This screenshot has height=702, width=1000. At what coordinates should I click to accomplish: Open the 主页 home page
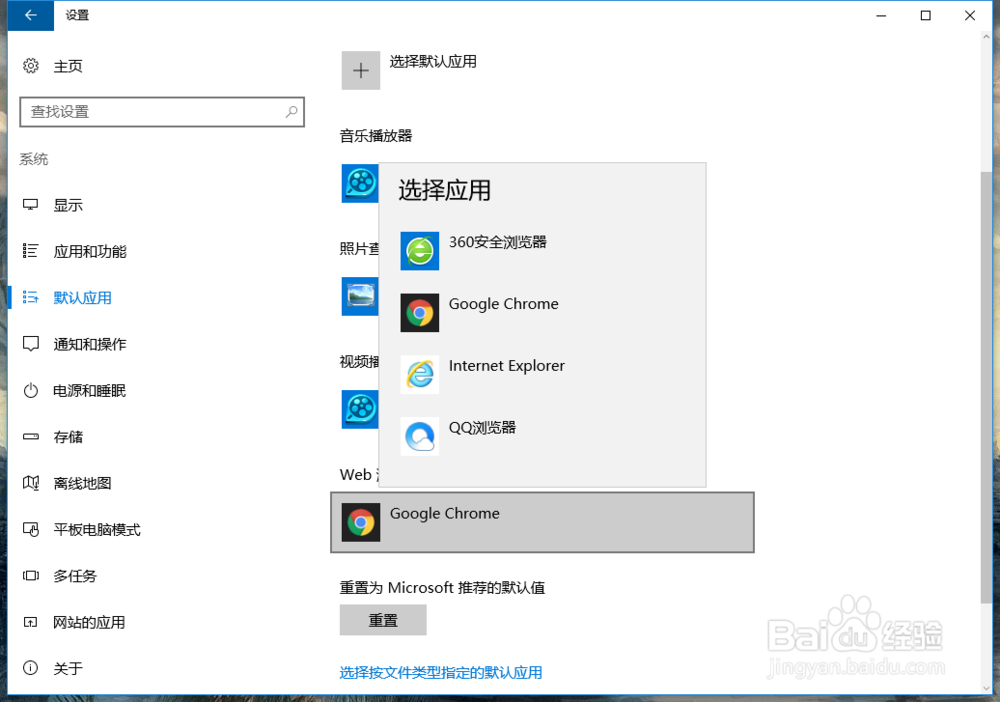(x=68, y=66)
